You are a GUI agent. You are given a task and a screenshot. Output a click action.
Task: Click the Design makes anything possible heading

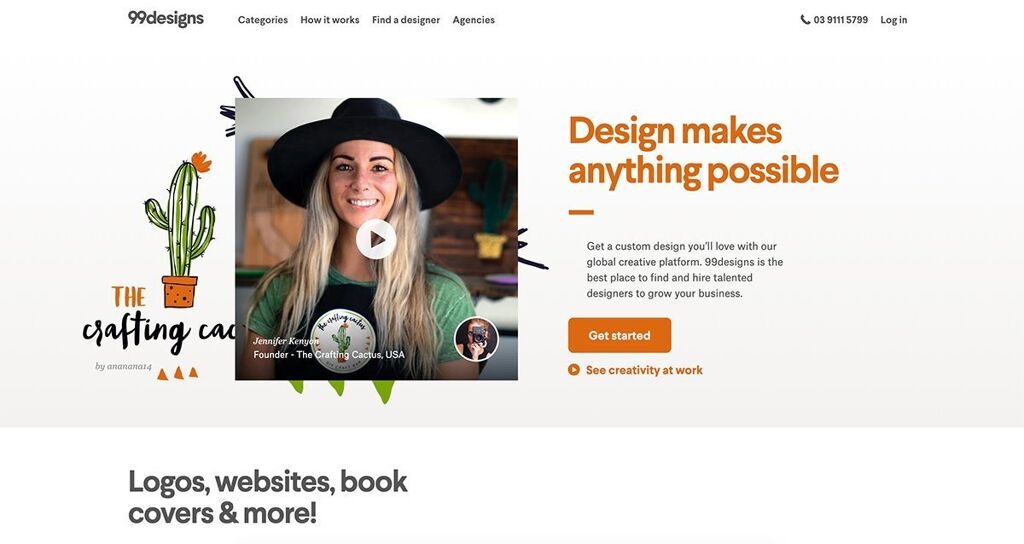[703, 152]
